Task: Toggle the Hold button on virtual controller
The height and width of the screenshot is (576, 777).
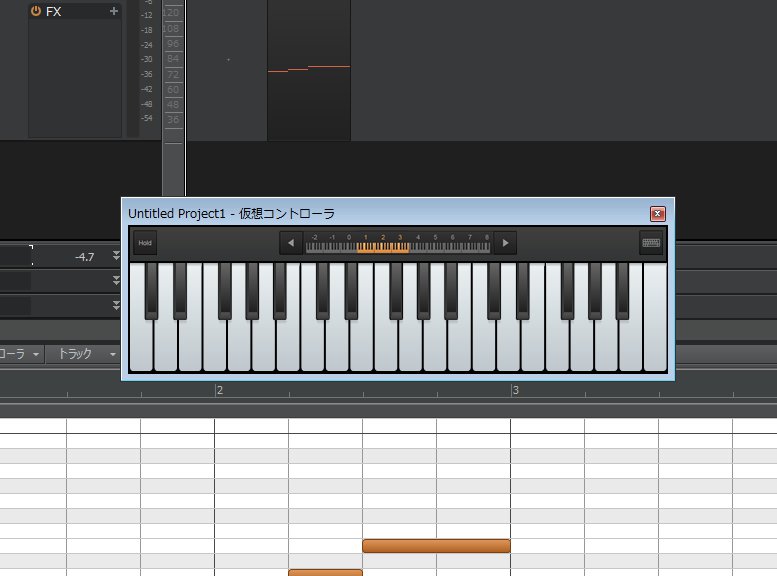Action: coord(145,243)
